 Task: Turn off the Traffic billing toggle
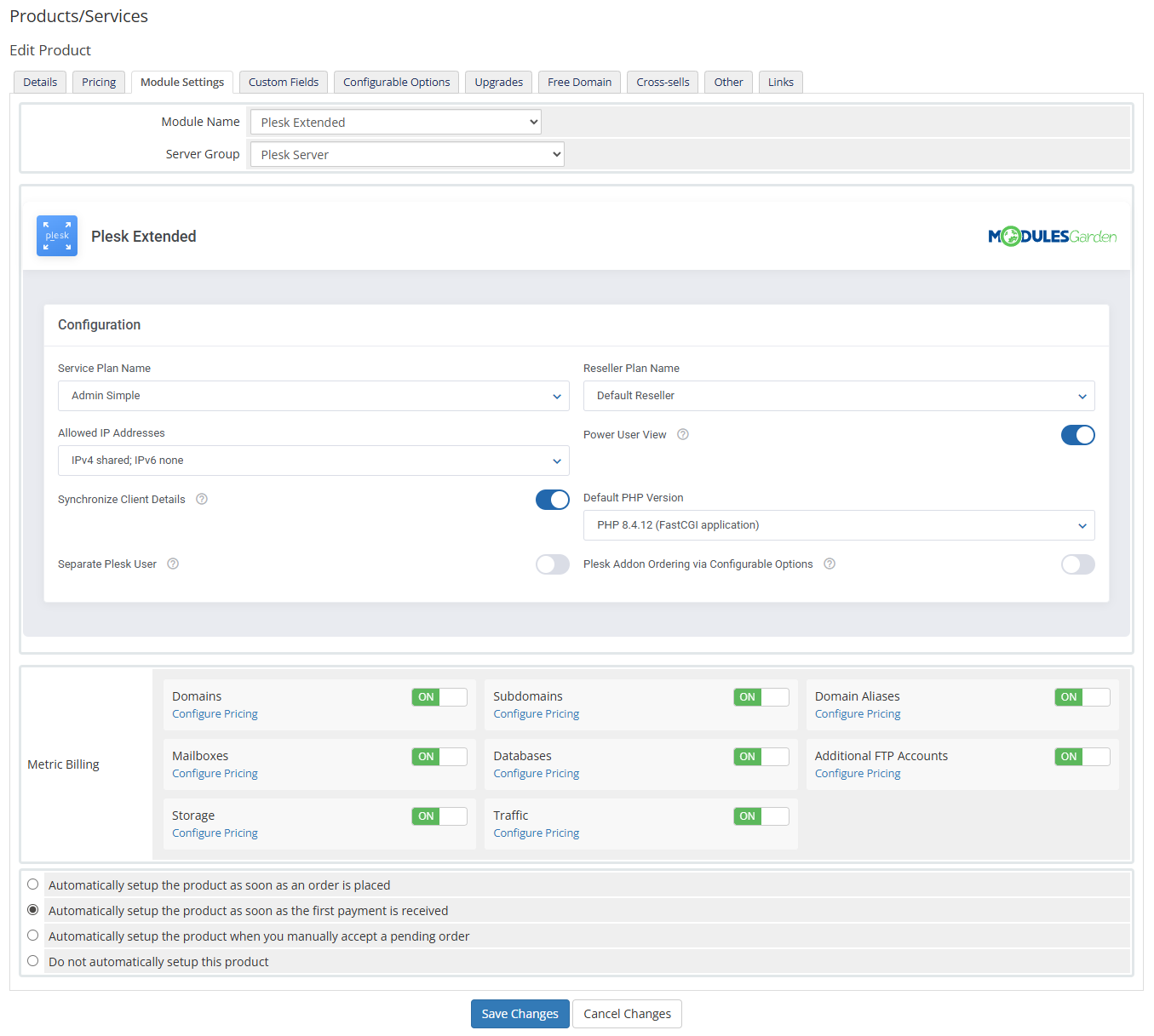pos(761,816)
